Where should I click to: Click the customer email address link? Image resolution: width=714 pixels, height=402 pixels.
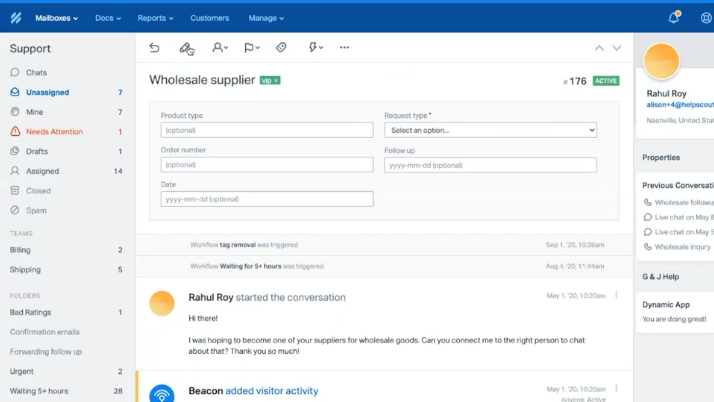tap(680, 105)
